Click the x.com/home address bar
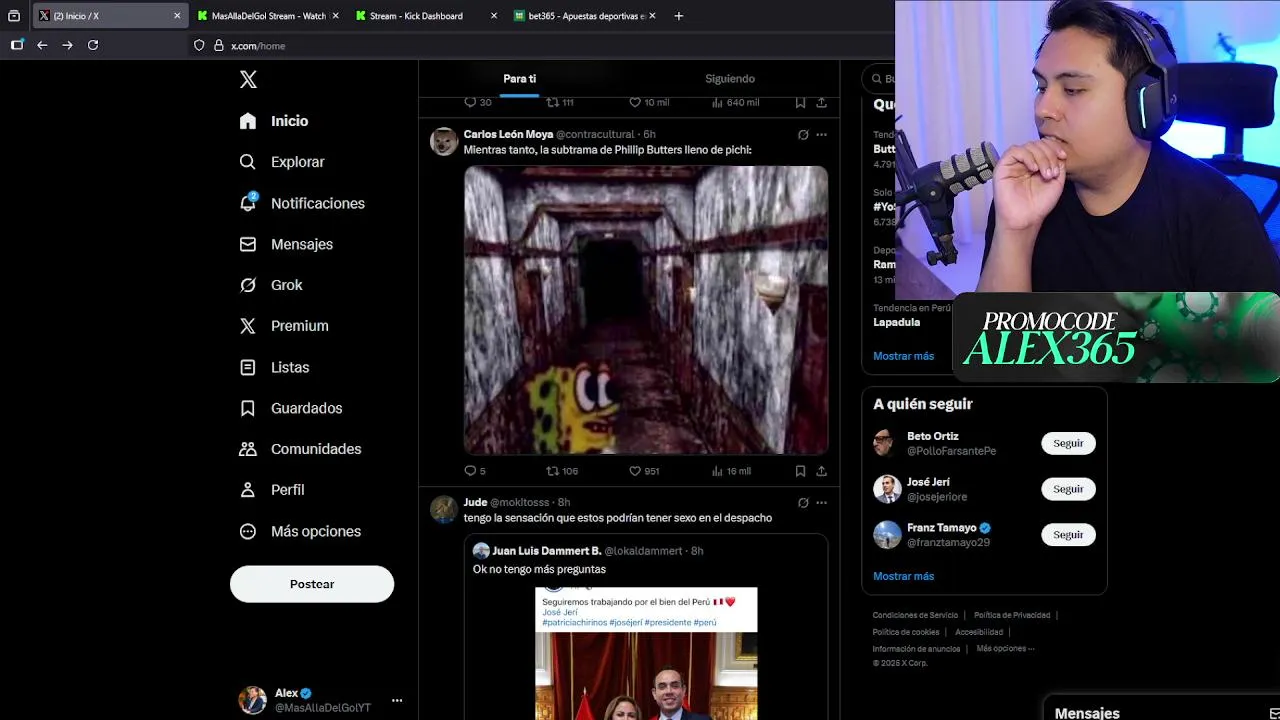 (540, 45)
